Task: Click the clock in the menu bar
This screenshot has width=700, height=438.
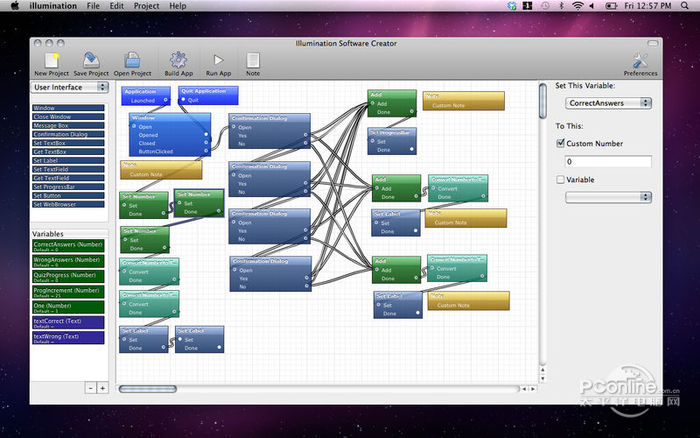Action: tap(648, 6)
